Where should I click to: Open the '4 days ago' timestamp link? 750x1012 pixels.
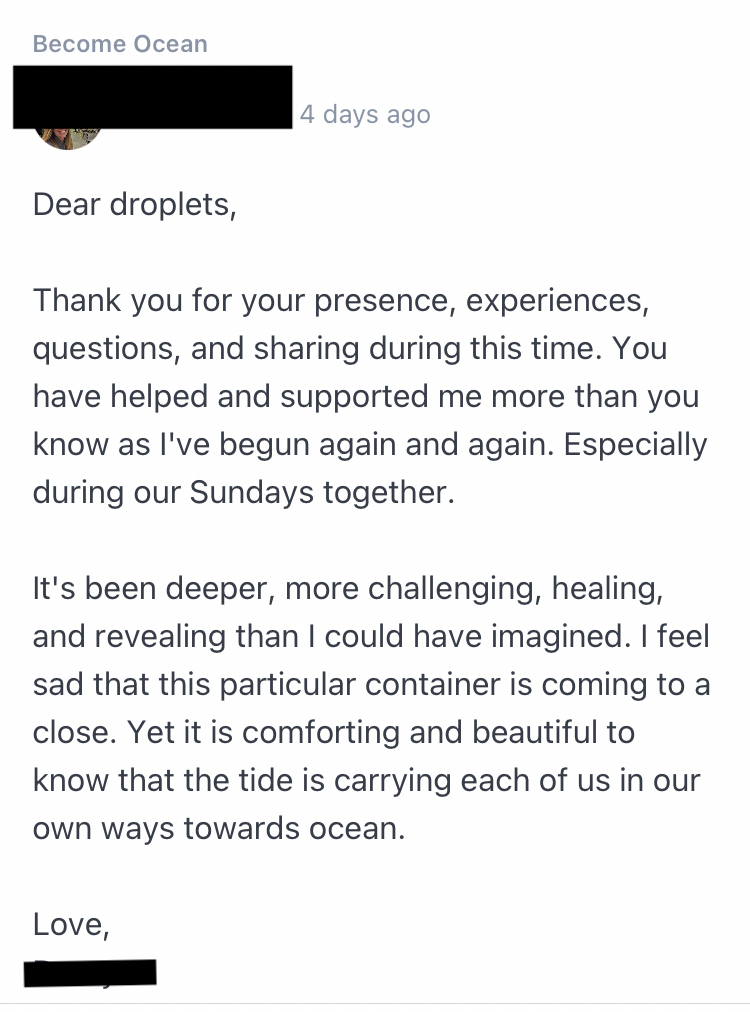[x=365, y=114]
